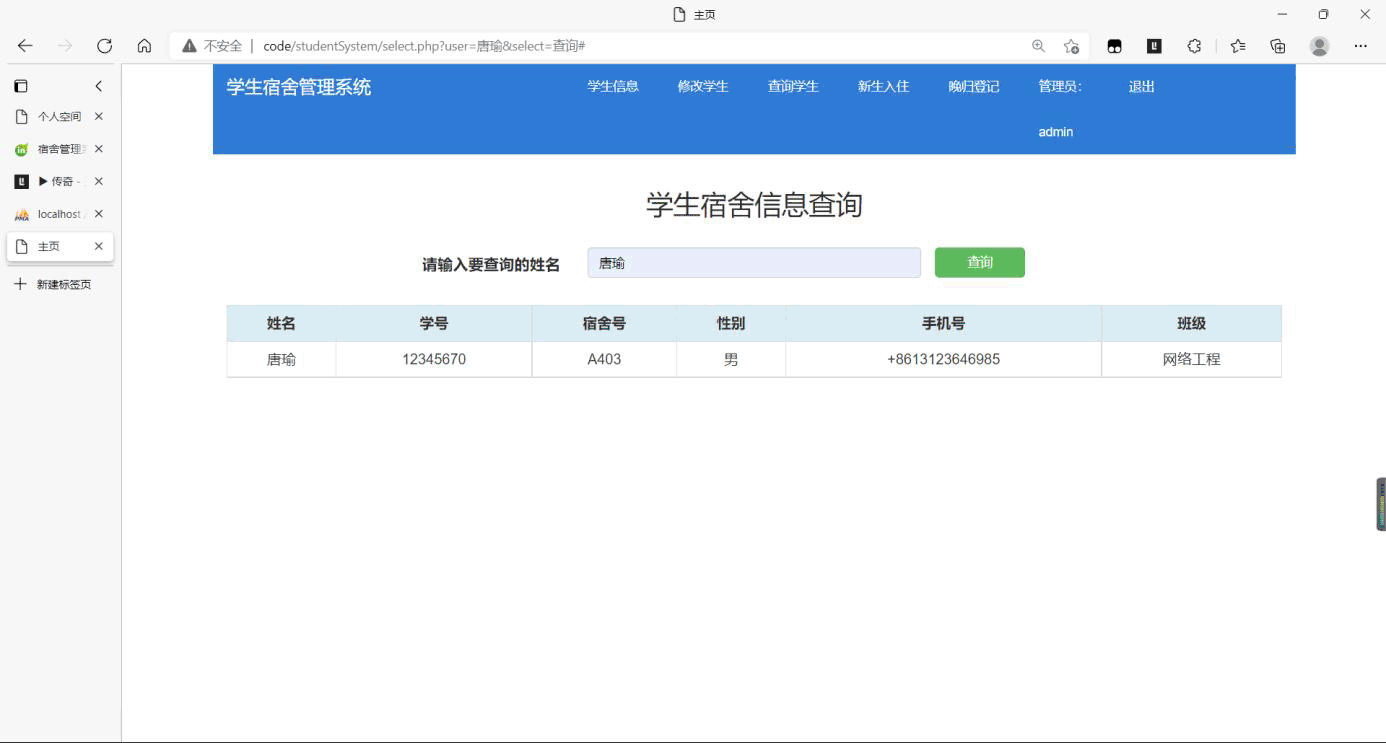Reload the current page
Viewport: 1386px width, 743px height.
point(104,46)
